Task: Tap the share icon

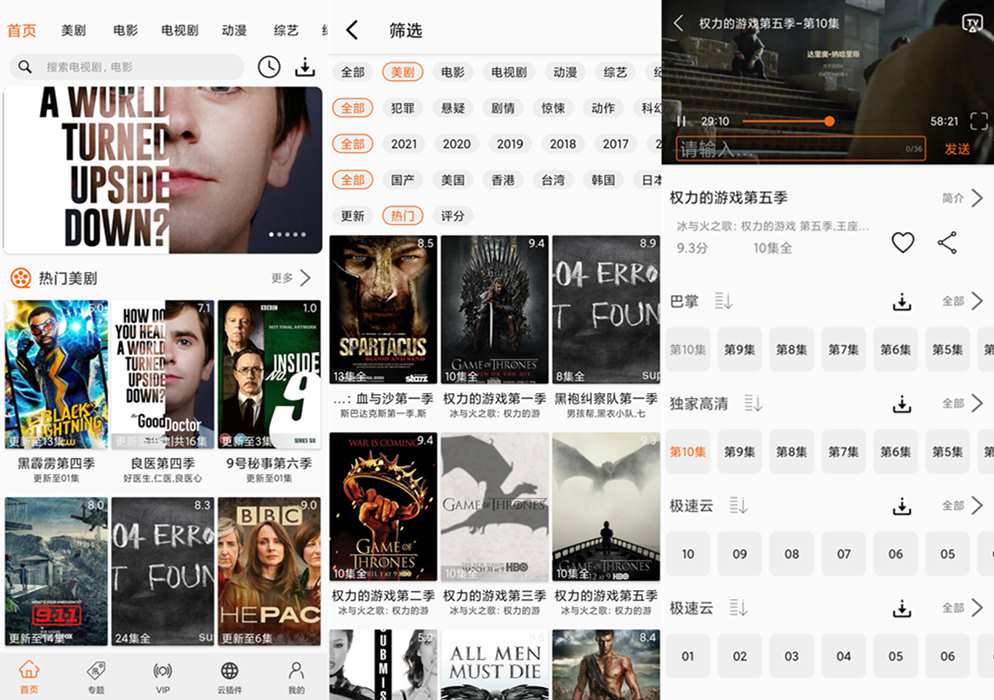Action: coord(947,242)
